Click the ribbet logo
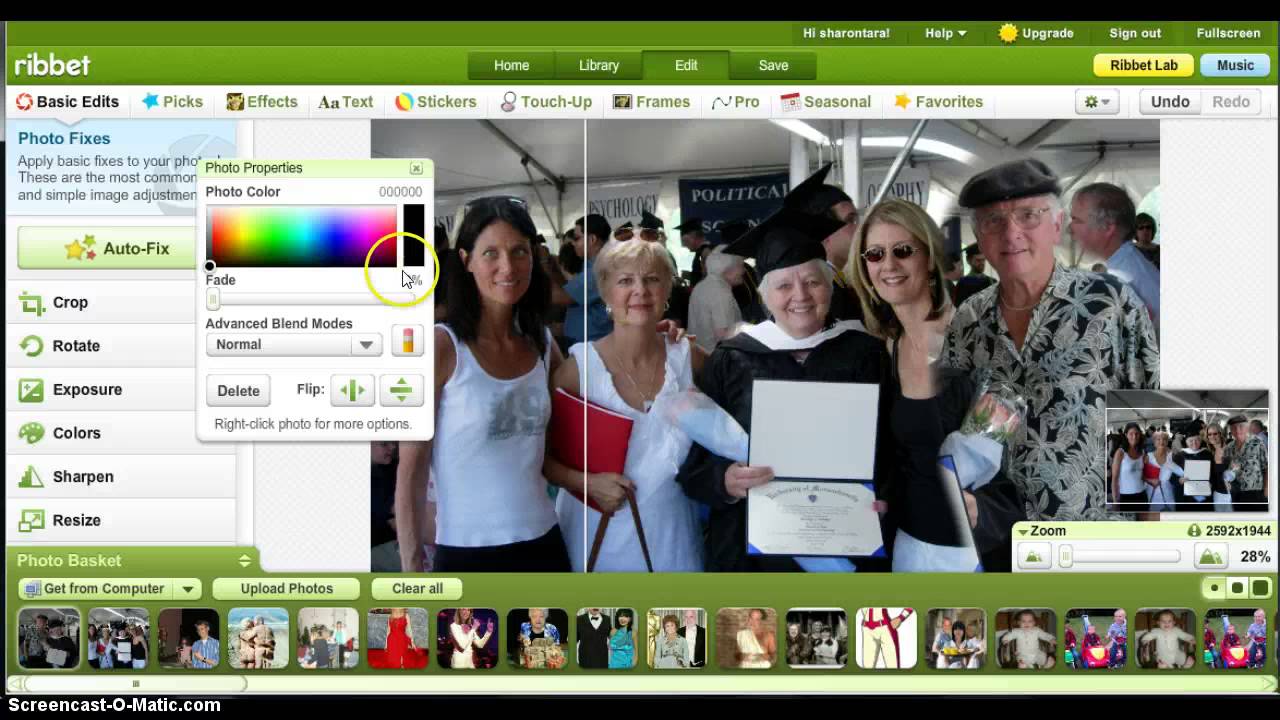 (x=52, y=65)
